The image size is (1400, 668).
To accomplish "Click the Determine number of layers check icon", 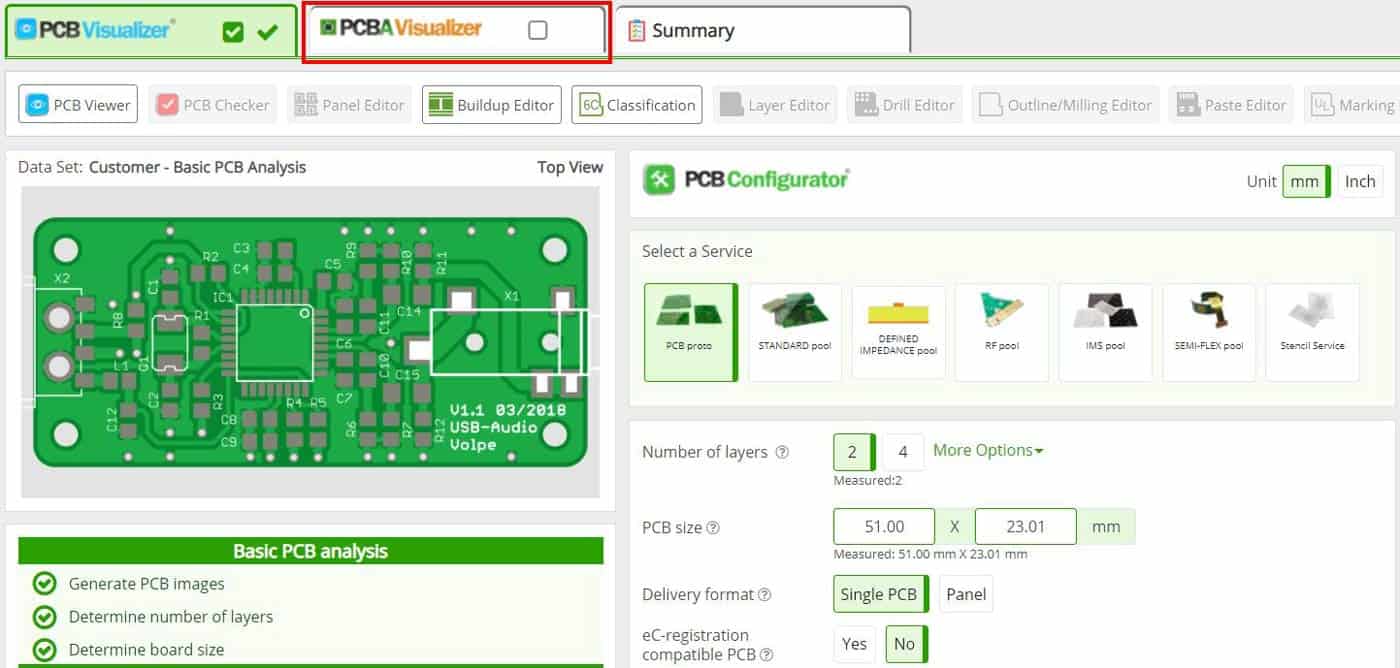I will tap(44, 616).
